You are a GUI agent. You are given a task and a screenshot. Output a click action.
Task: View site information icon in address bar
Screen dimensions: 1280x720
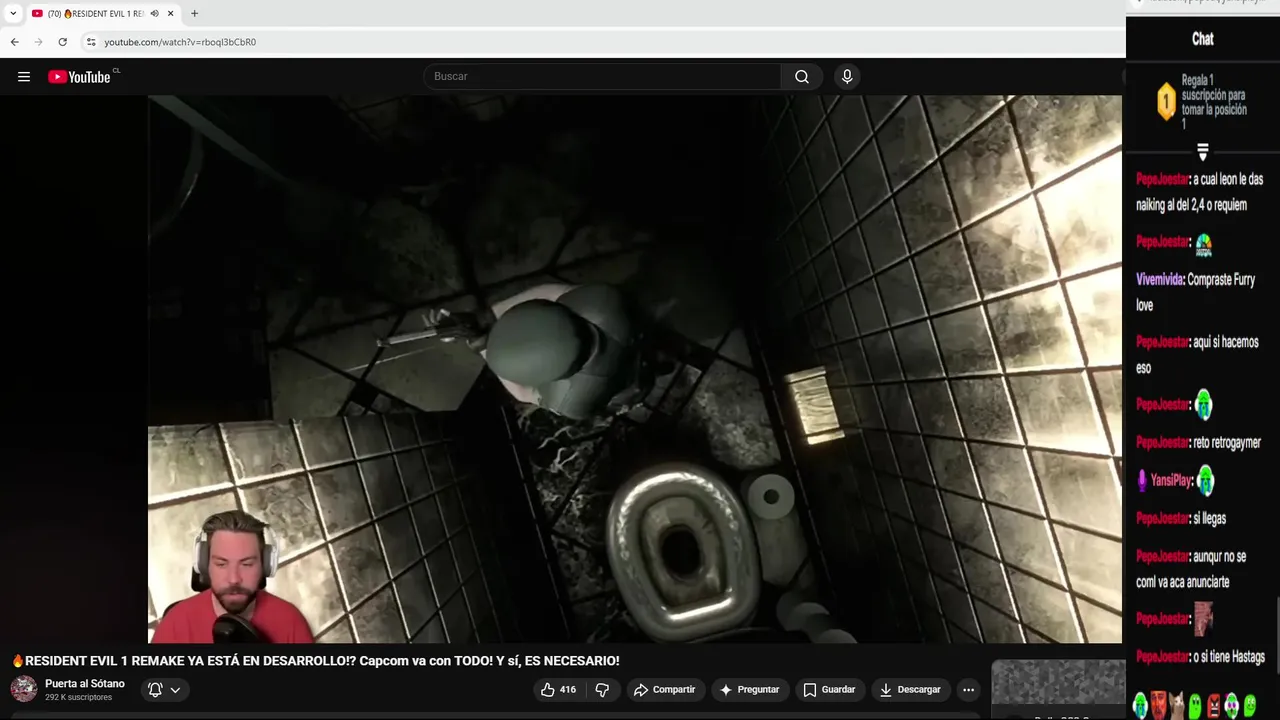91,42
